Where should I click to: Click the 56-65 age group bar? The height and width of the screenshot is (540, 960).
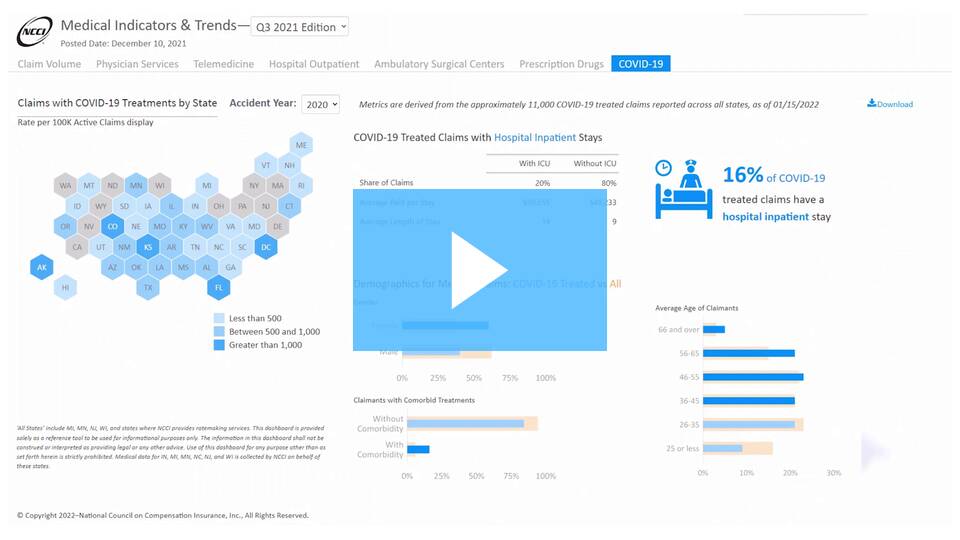click(x=749, y=353)
